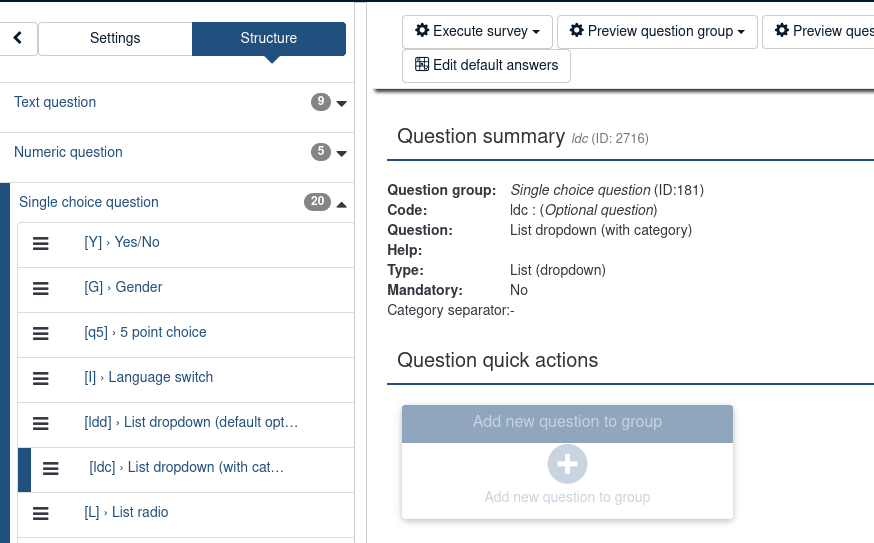Open the Preview question group dropdown

coord(656,31)
